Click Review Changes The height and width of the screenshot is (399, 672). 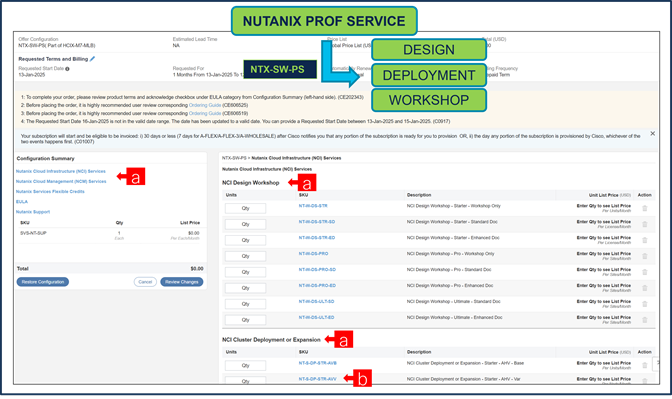tap(182, 282)
